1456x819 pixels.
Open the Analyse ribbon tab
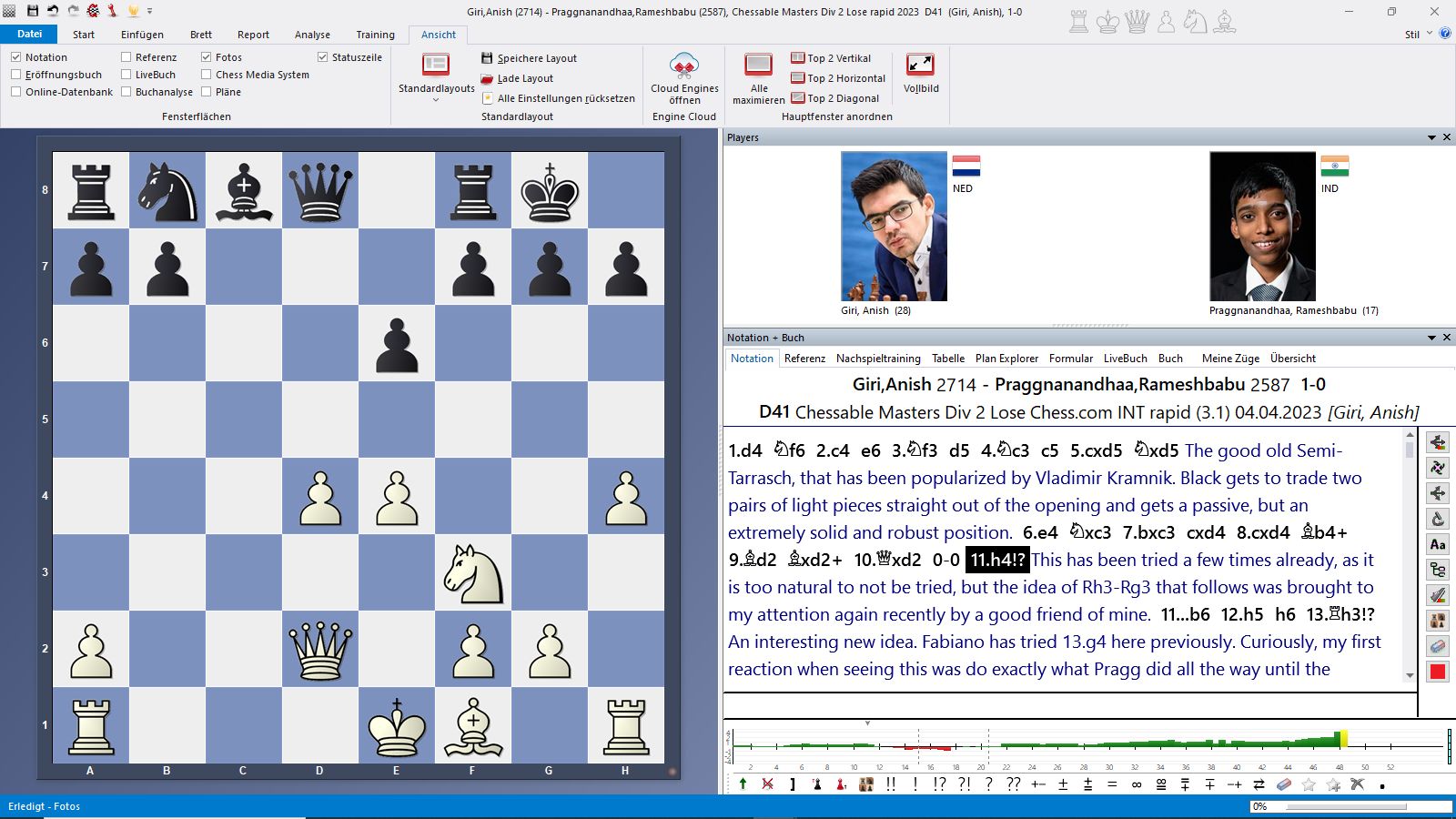[312, 35]
